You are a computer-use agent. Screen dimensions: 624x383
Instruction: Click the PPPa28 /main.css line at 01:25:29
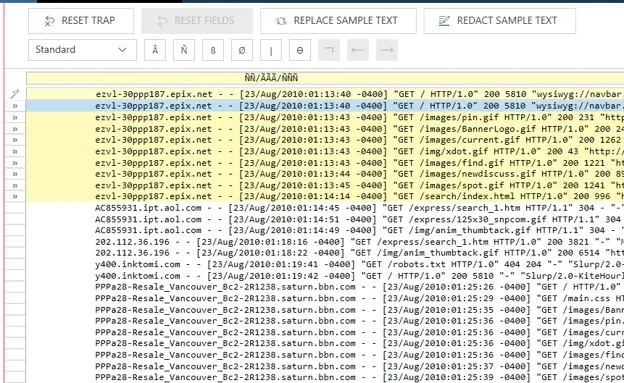click(325, 298)
